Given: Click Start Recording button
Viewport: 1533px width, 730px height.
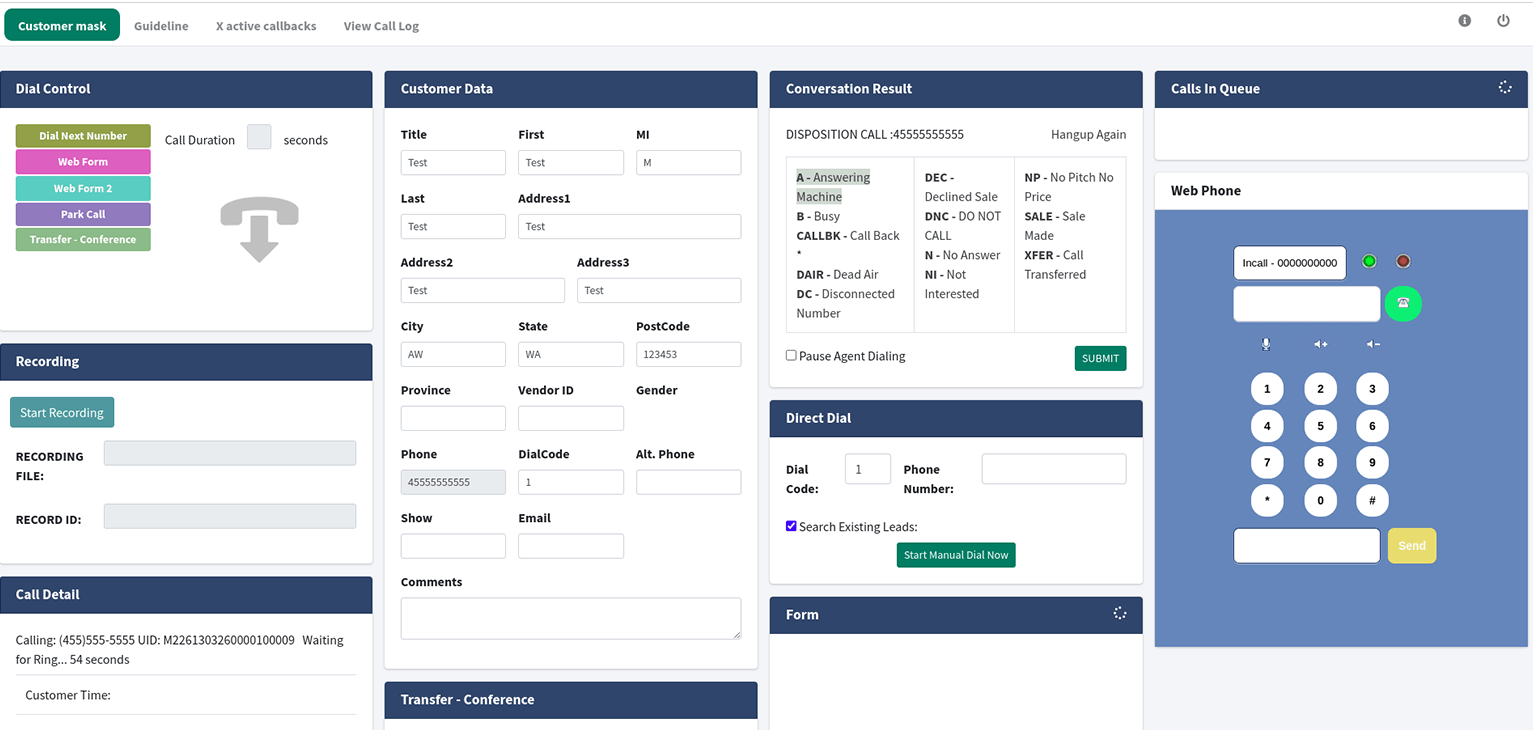Looking at the screenshot, I should click(62, 412).
